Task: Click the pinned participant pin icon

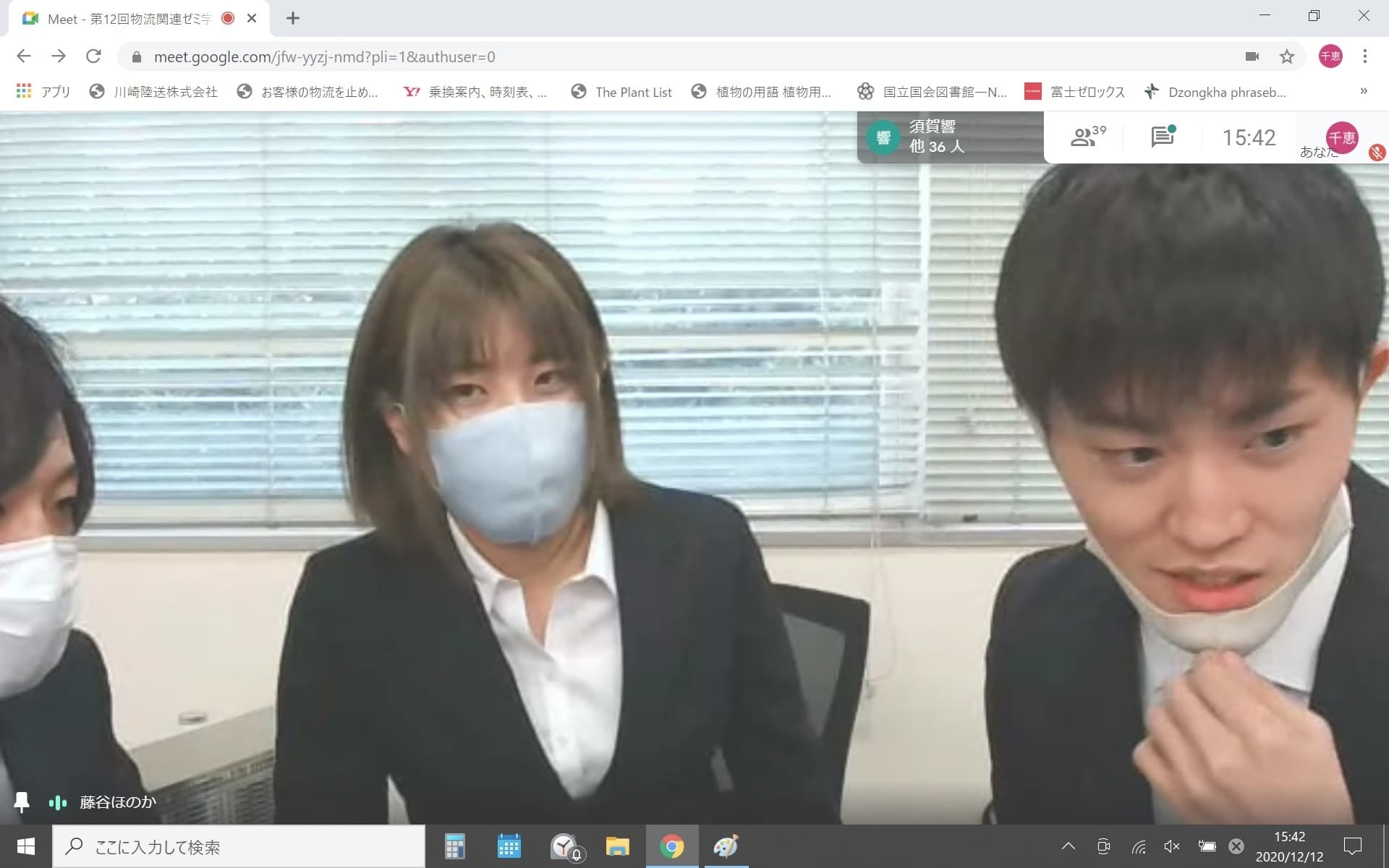Action: tap(22, 801)
